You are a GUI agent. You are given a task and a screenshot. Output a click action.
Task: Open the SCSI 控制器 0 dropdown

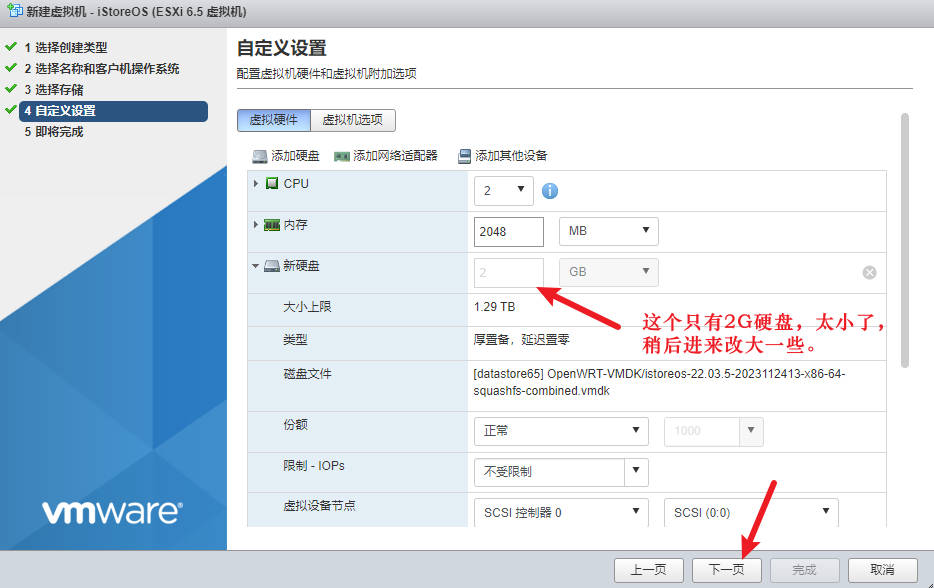pos(561,512)
